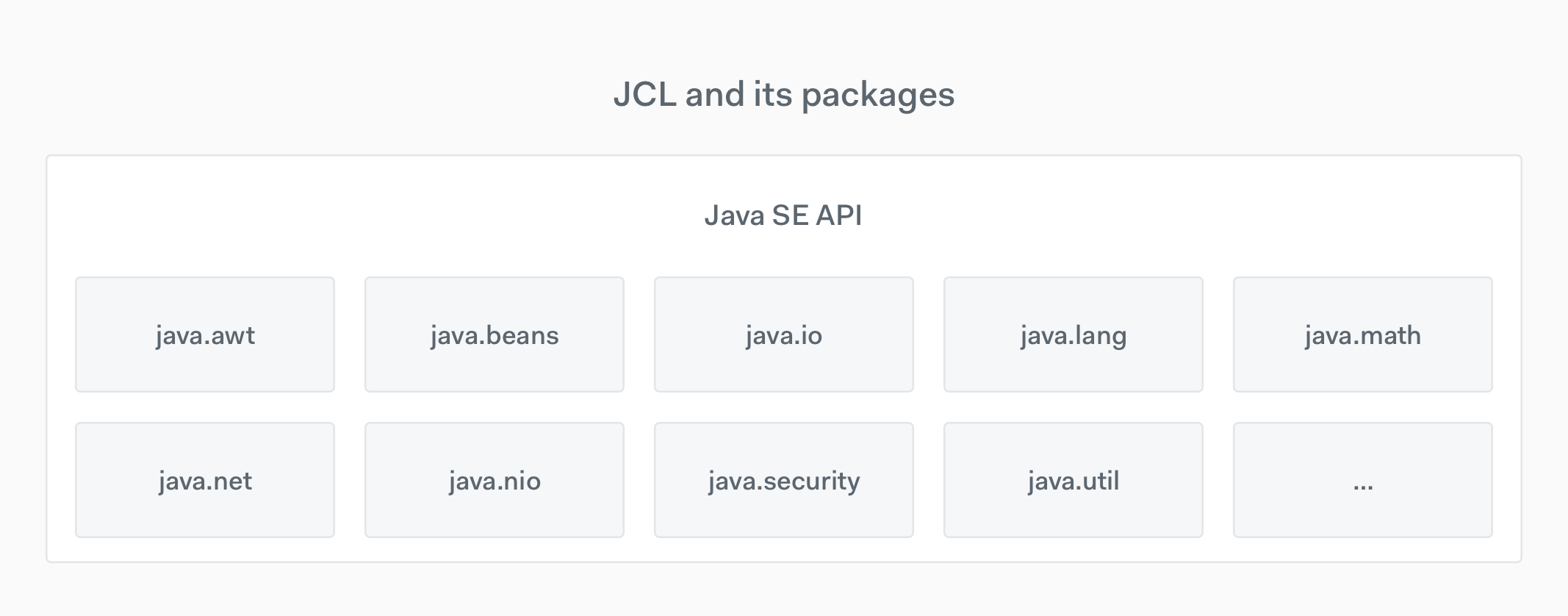1568x616 pixels.
Task: Click the java.security label text
Action: point(784,481)
